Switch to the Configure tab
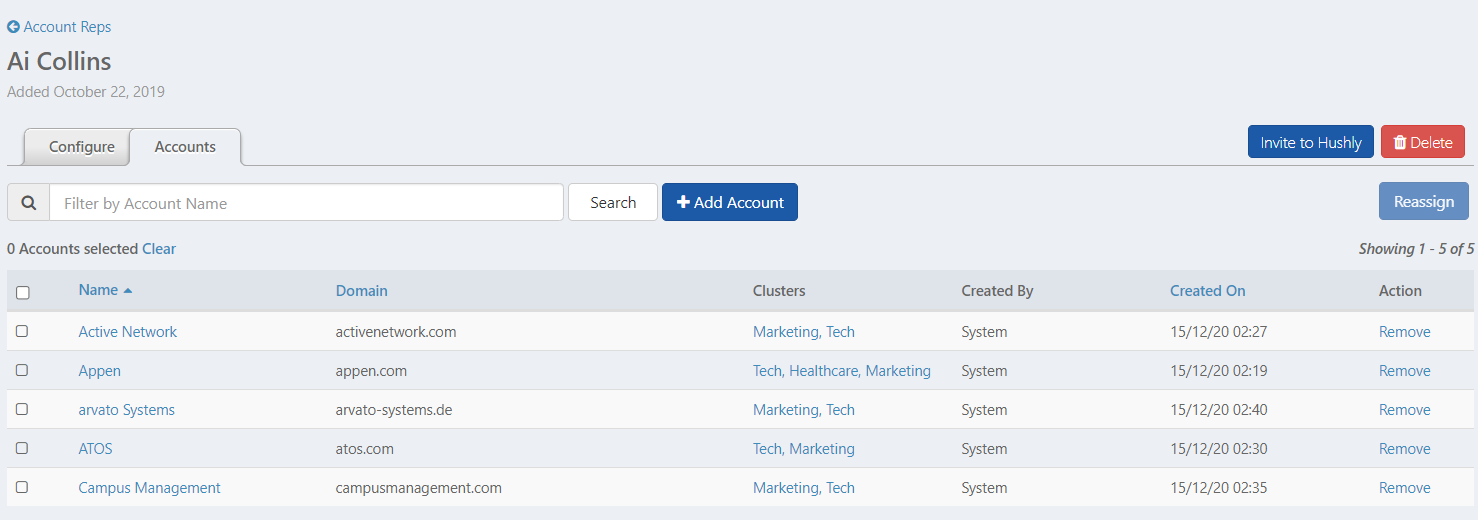This screenshot has width=1478, height=520. click(x=81, y=147)
